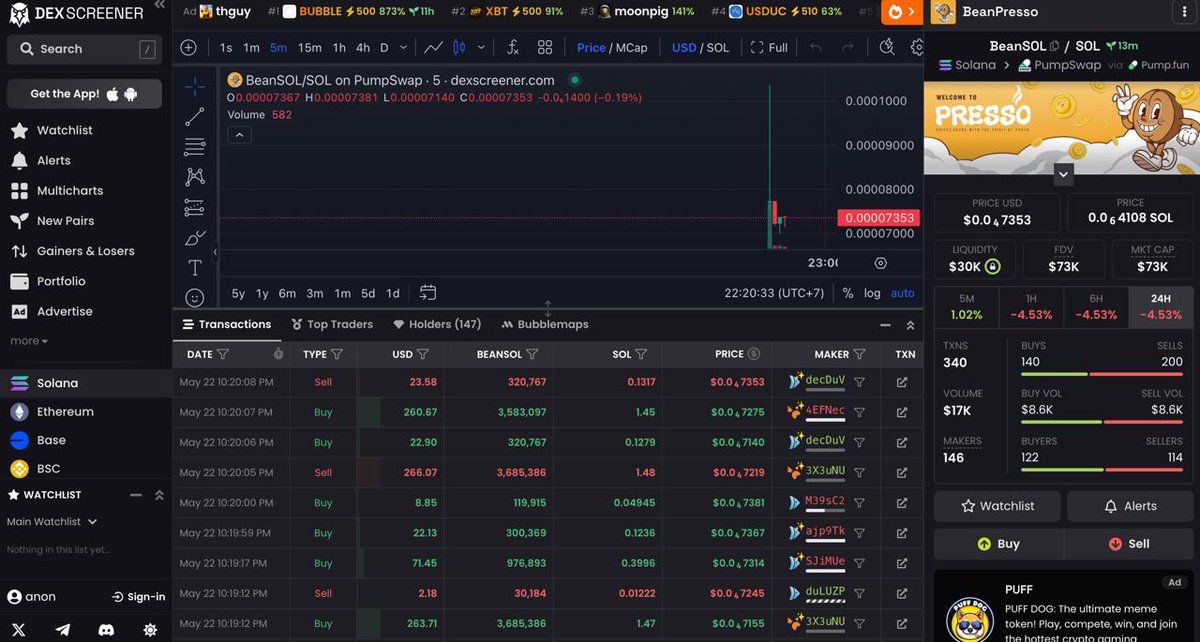1200x642 pixels.
Task: Click the buyers/sellers ratio bar
Action: pyautogui.click(x=1102, y=469)
